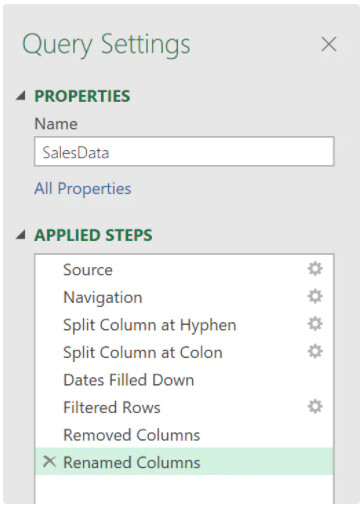The image size is (364, 508).
Task: Edit Split Column at Hyphen settings gear
Action: point(315,324)
